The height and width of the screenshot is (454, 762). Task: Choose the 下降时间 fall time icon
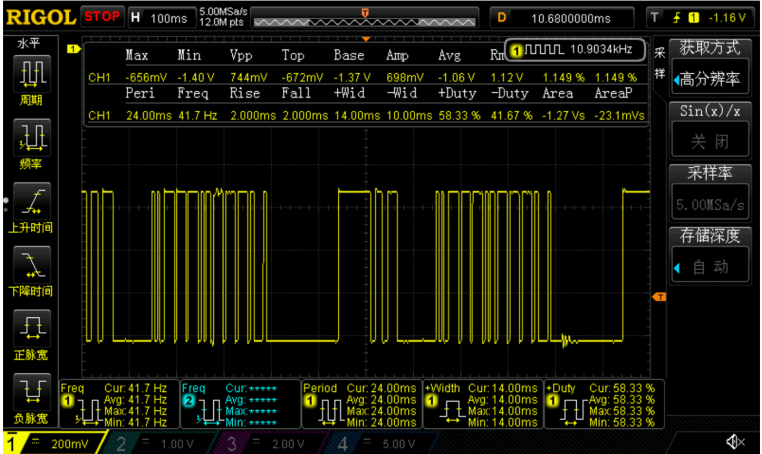33,266
